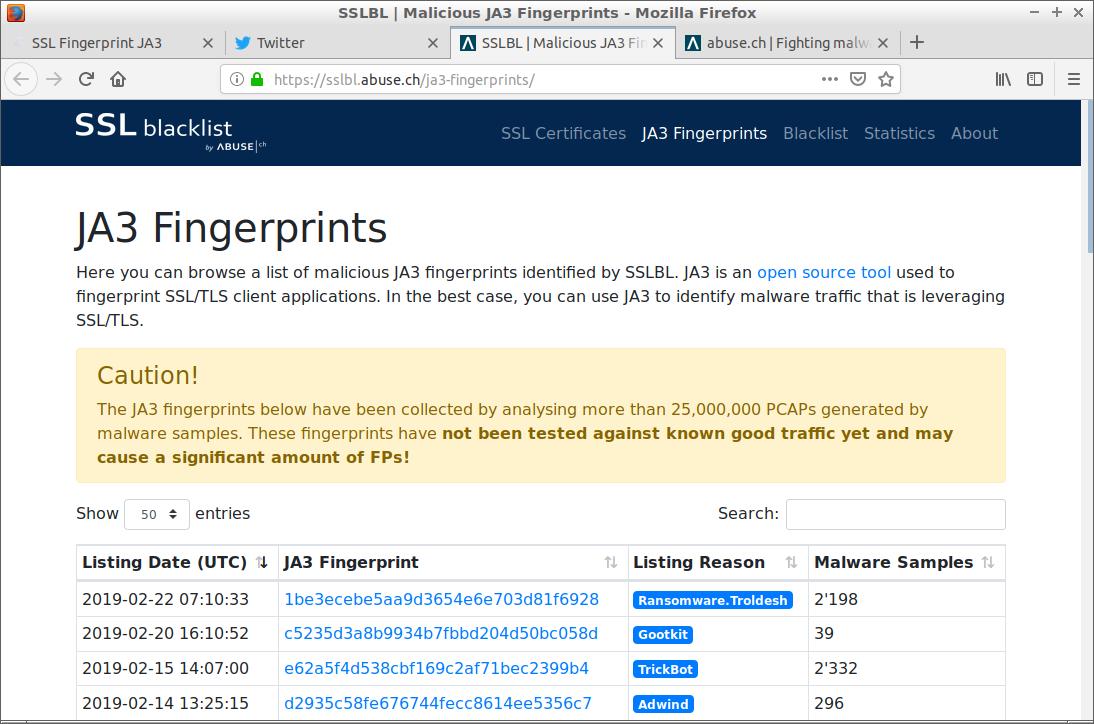Viewport: 1094px width, 724px height.
Task: Click the Firefox icon in title bar
Action: (15, 13)
